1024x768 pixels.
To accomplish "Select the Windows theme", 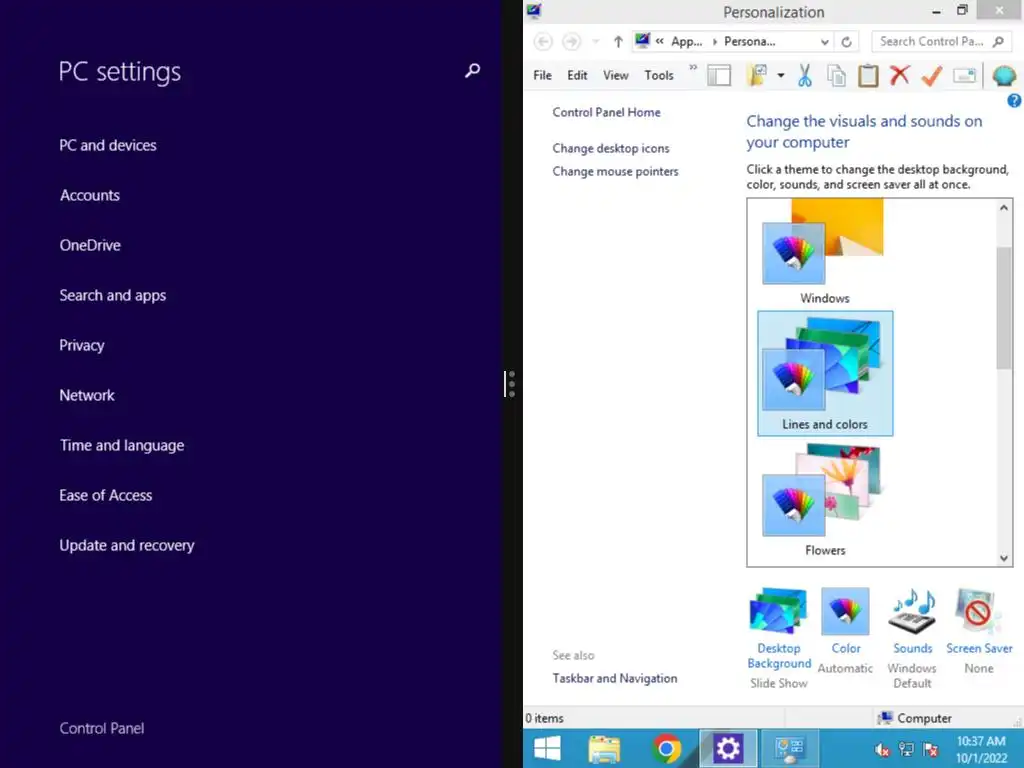I will [x=824, y=251].
